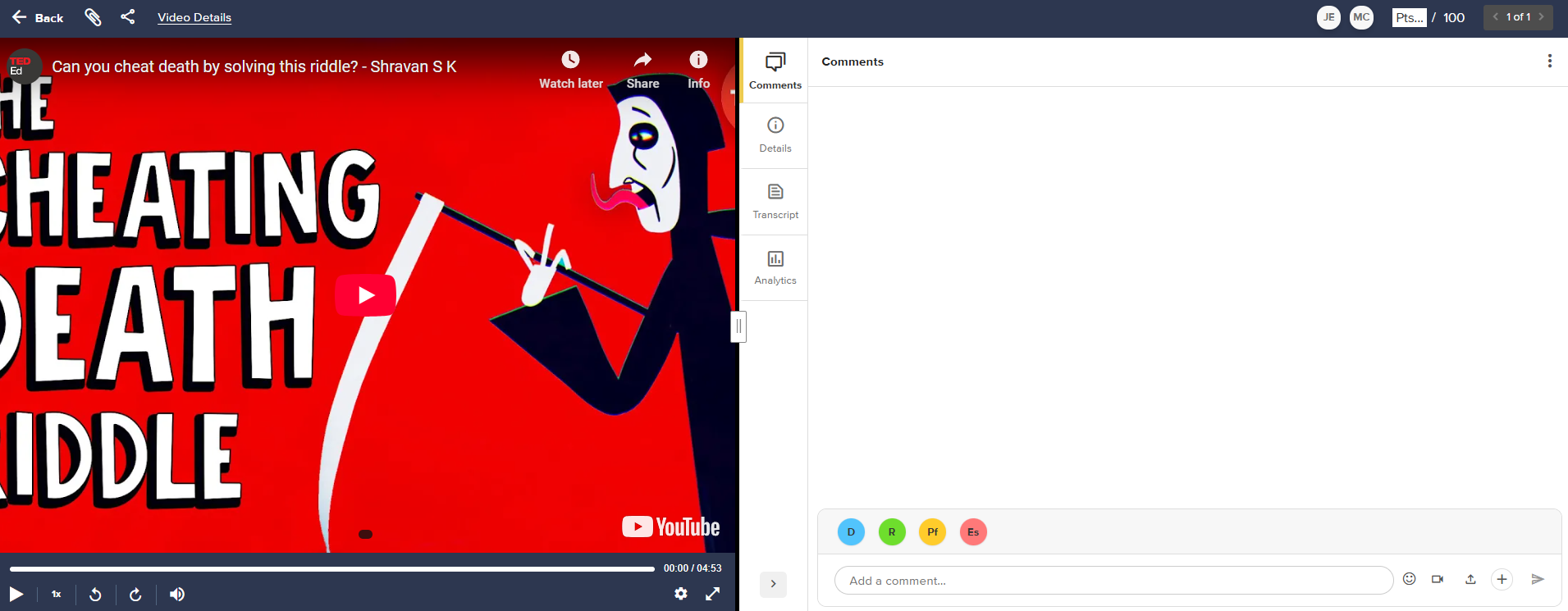Toggle play in the bottom control bar
1568x611 pixels.
pos(16,594)
